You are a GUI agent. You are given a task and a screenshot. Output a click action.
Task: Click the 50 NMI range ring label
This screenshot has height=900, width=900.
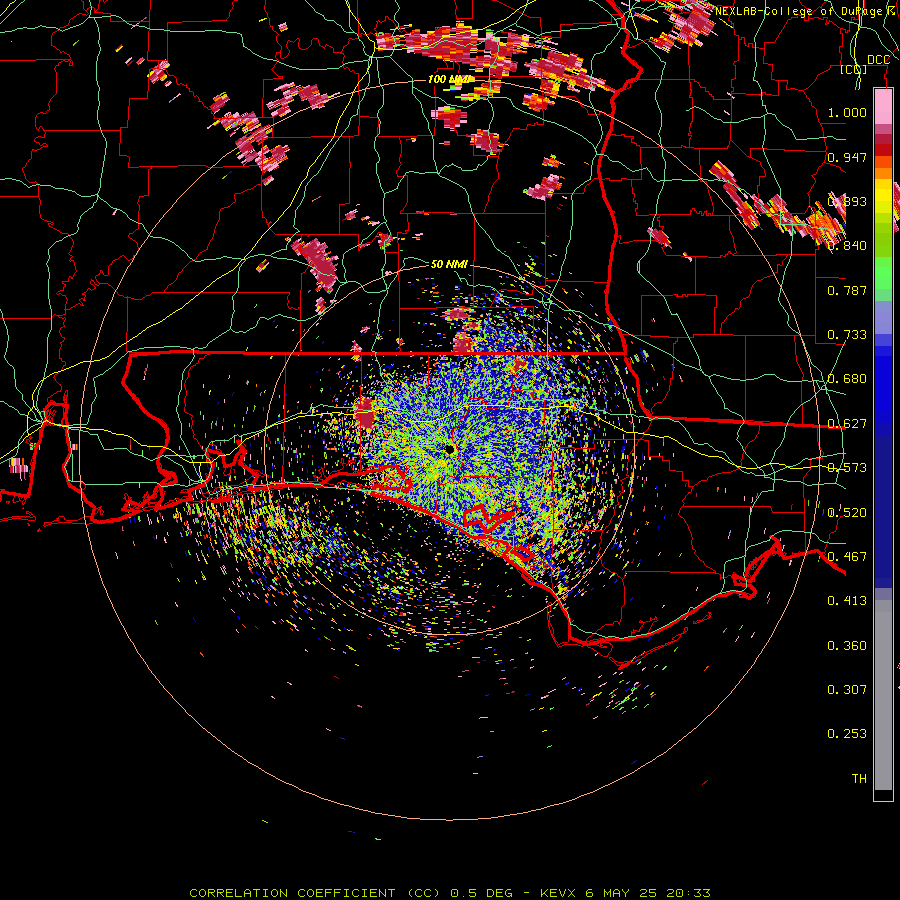[449, 264]
